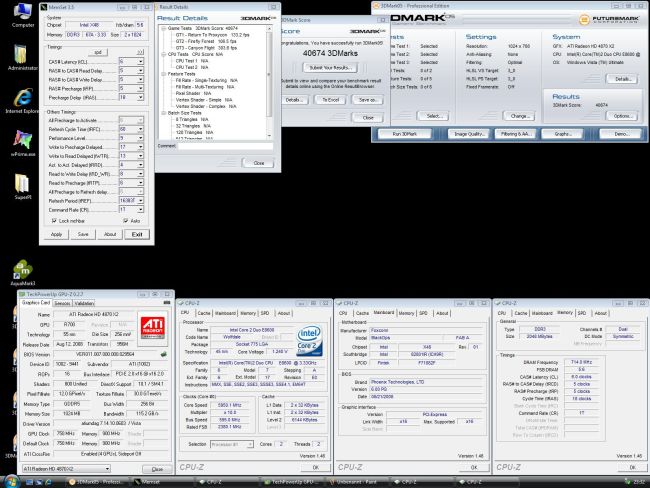Open the Precharge Delay (tRAS) dropdown

[x=131, y=97]
